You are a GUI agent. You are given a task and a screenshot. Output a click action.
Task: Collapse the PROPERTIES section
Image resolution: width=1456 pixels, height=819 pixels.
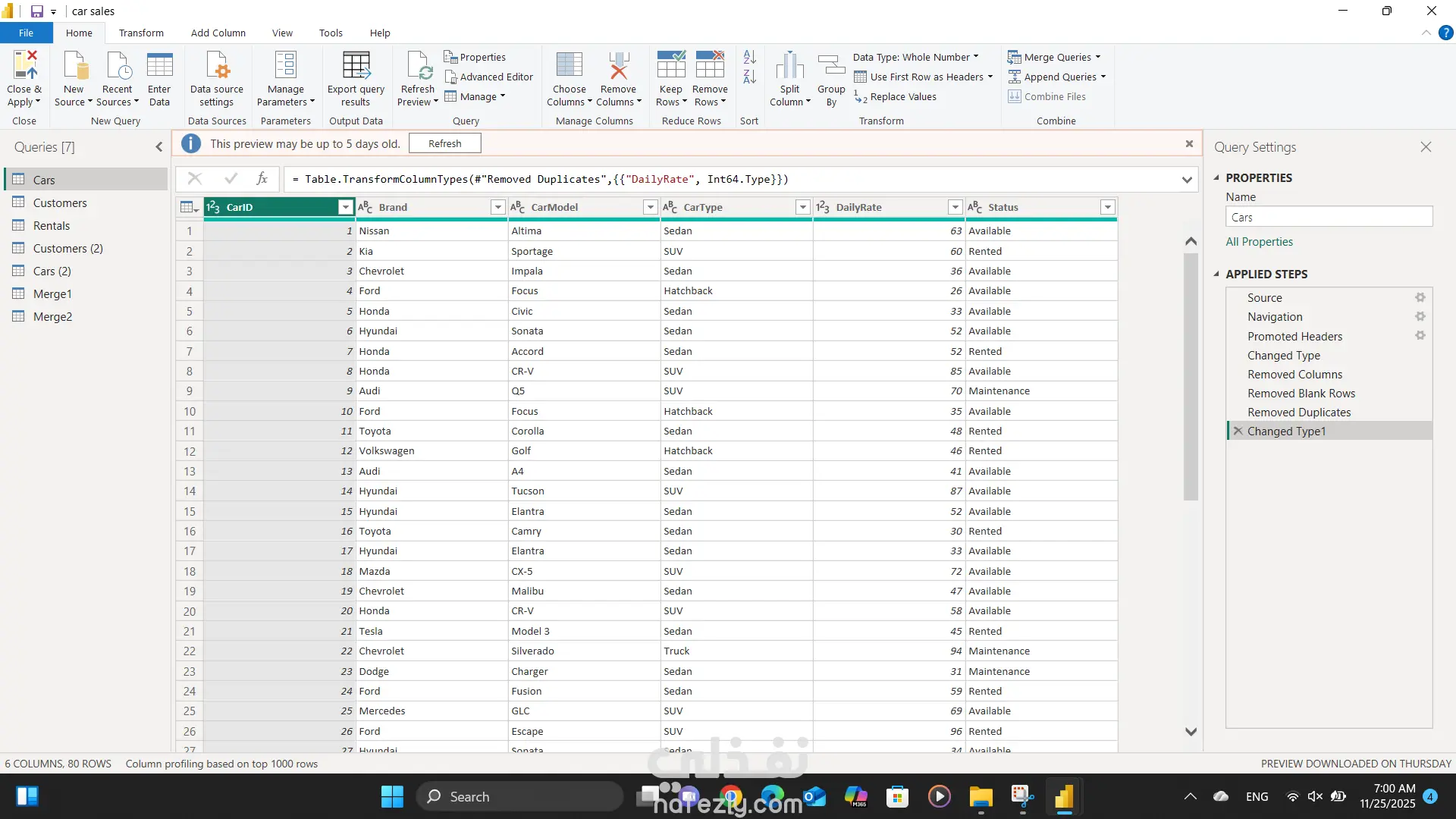[1216, 177]
